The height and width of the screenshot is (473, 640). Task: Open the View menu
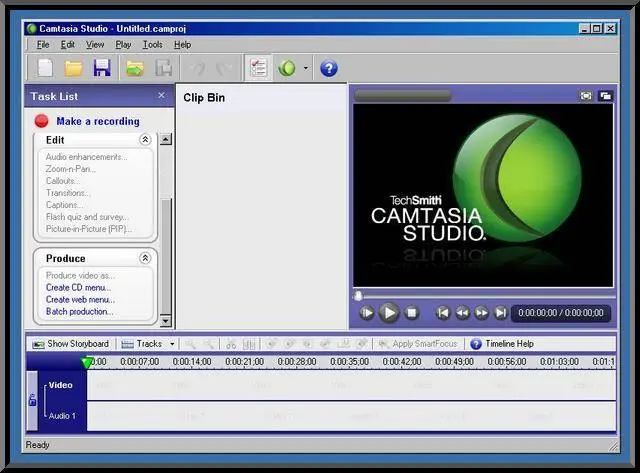coord(95,44)
